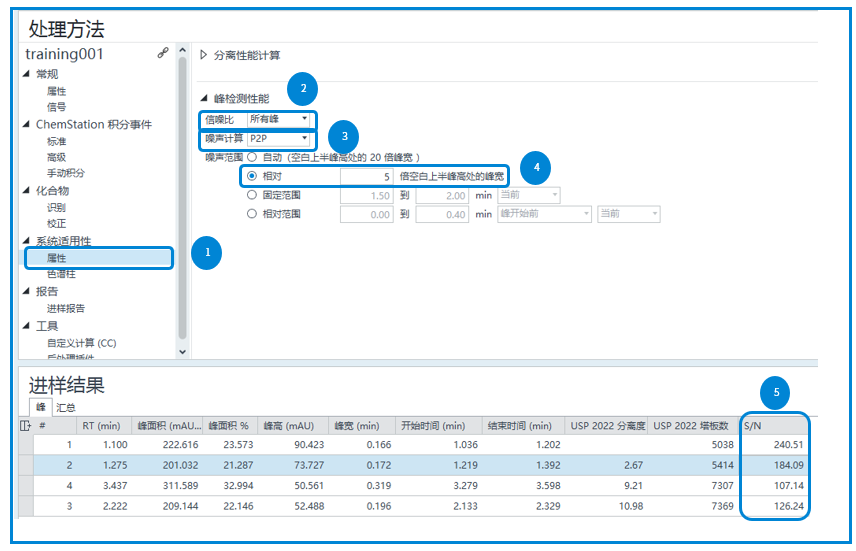856x551 pixels.
Task: Select 手动积分 tree item
Action: pyautogui.click(x=66, y=173)
